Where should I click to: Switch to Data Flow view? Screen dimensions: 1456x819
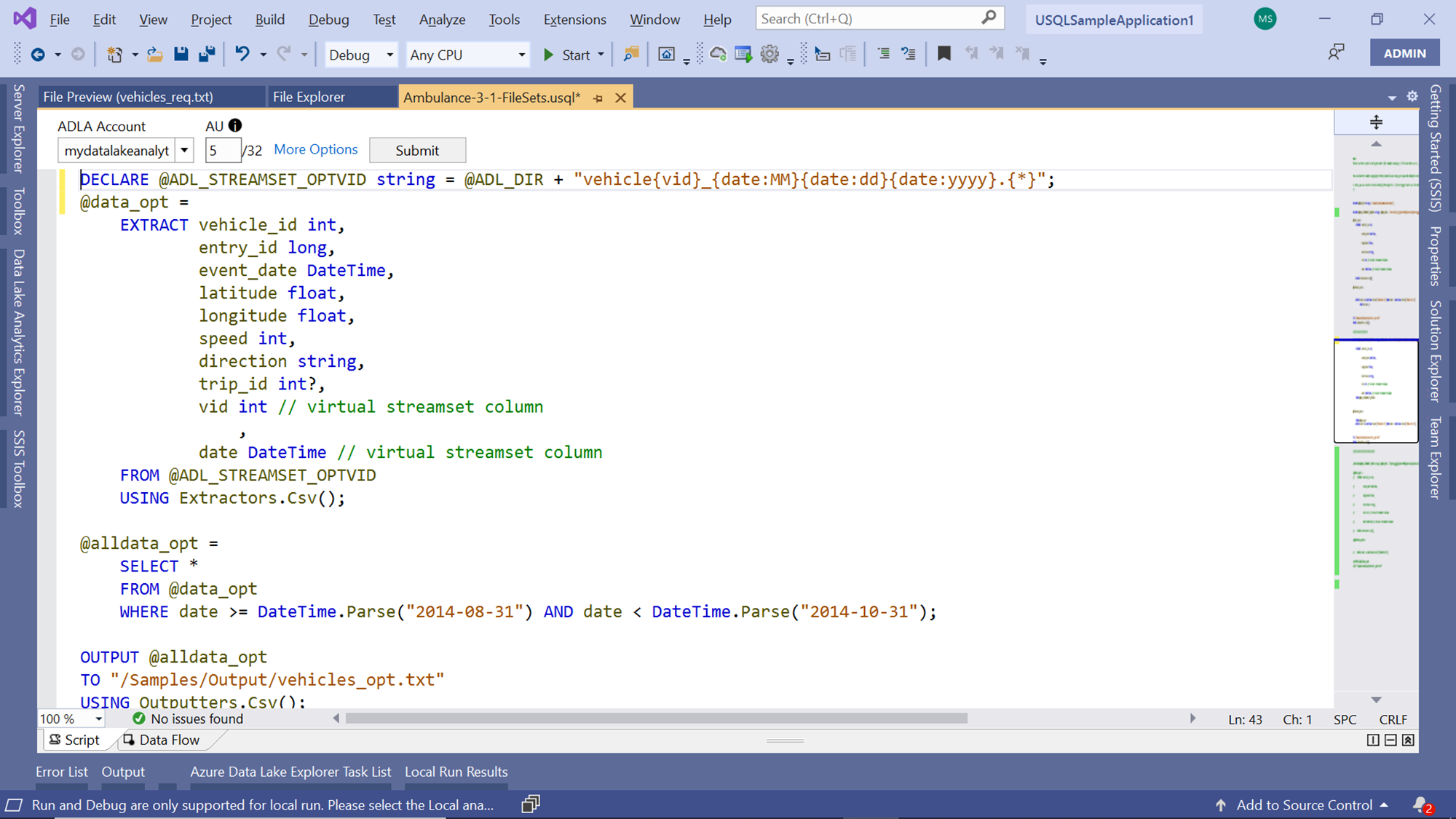pos(161,740)
